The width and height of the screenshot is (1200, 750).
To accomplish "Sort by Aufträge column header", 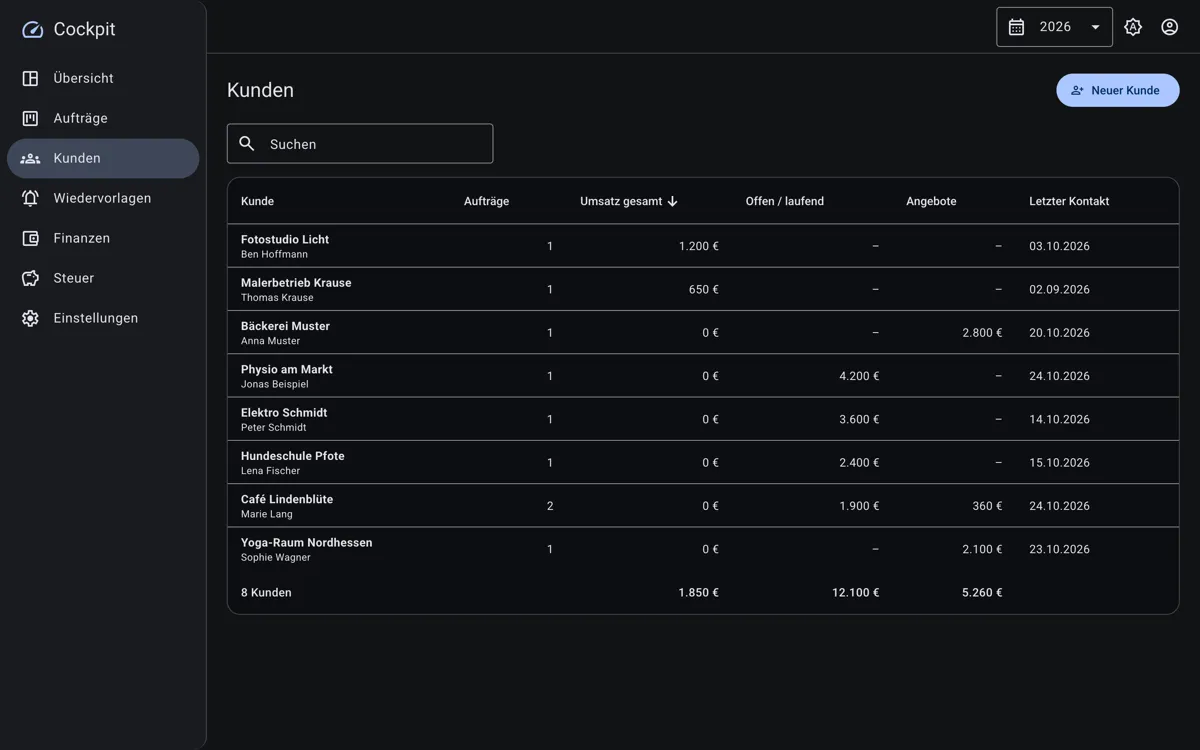I will [x=486, y=201].
